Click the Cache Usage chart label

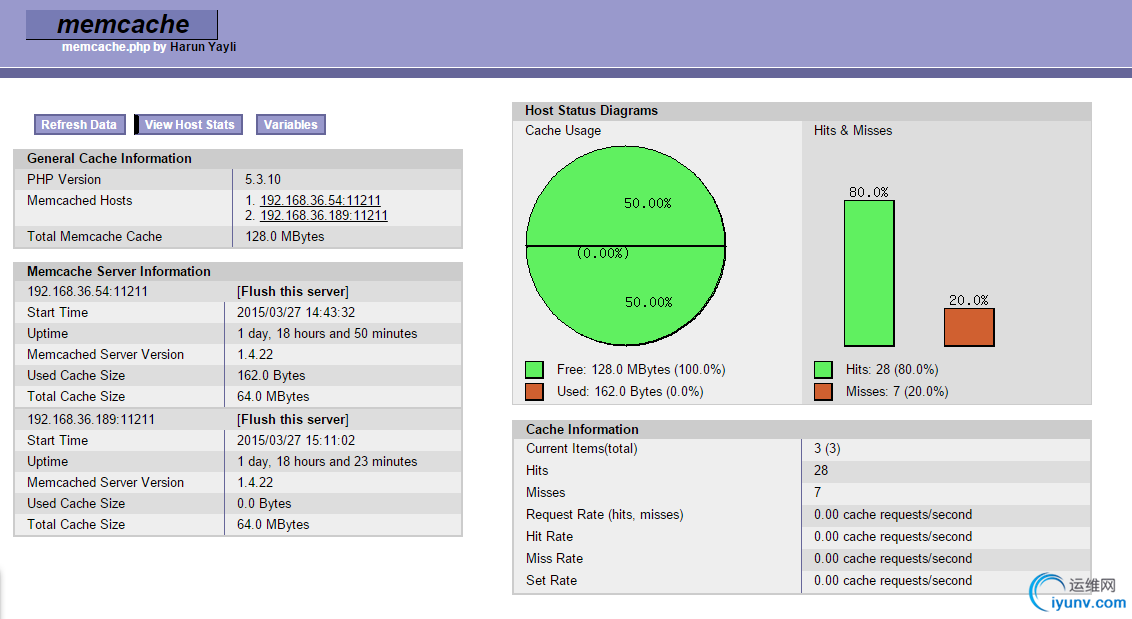[563, 131]
